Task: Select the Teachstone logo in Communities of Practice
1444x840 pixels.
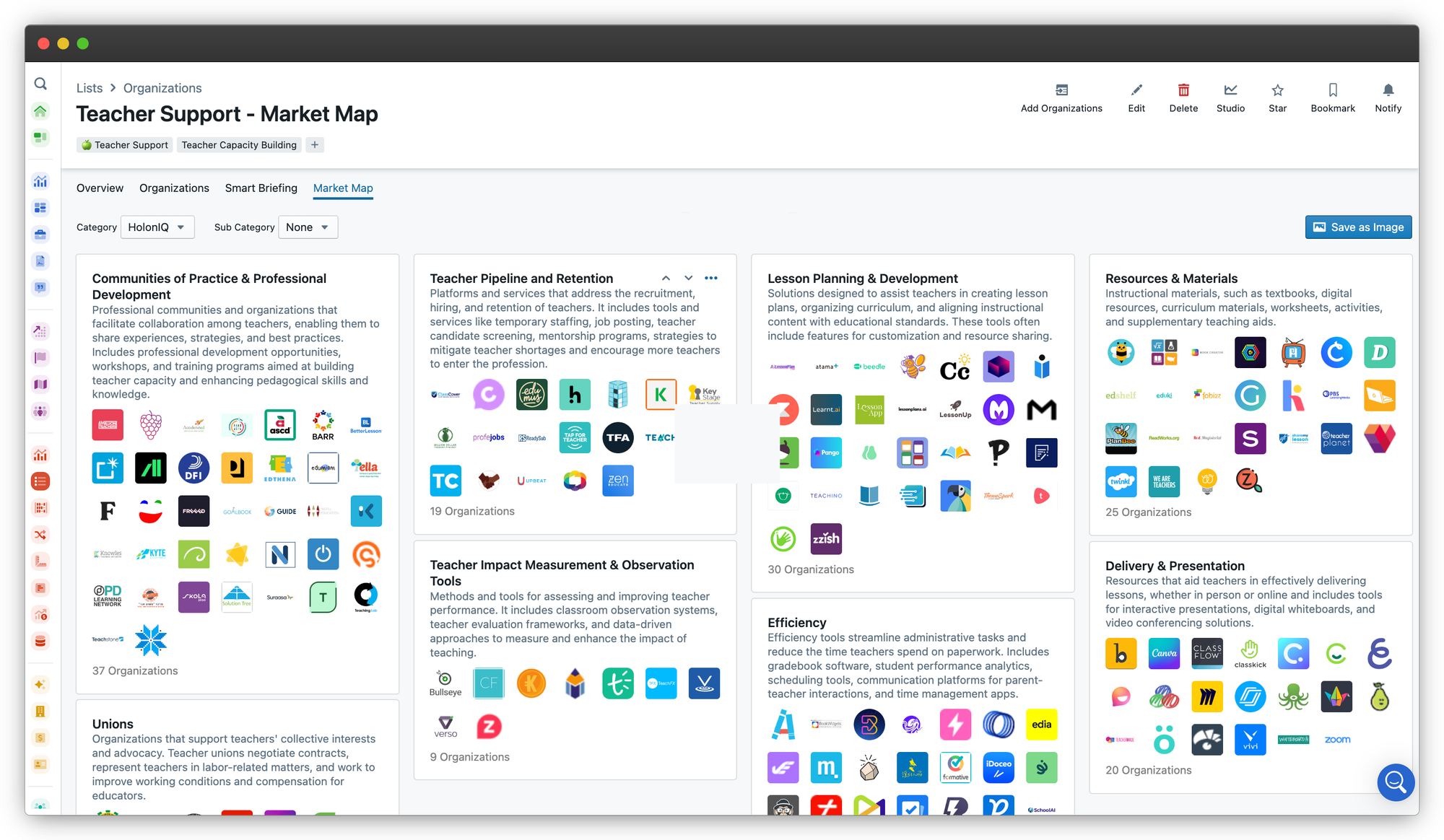Action: tap(108, 639)
